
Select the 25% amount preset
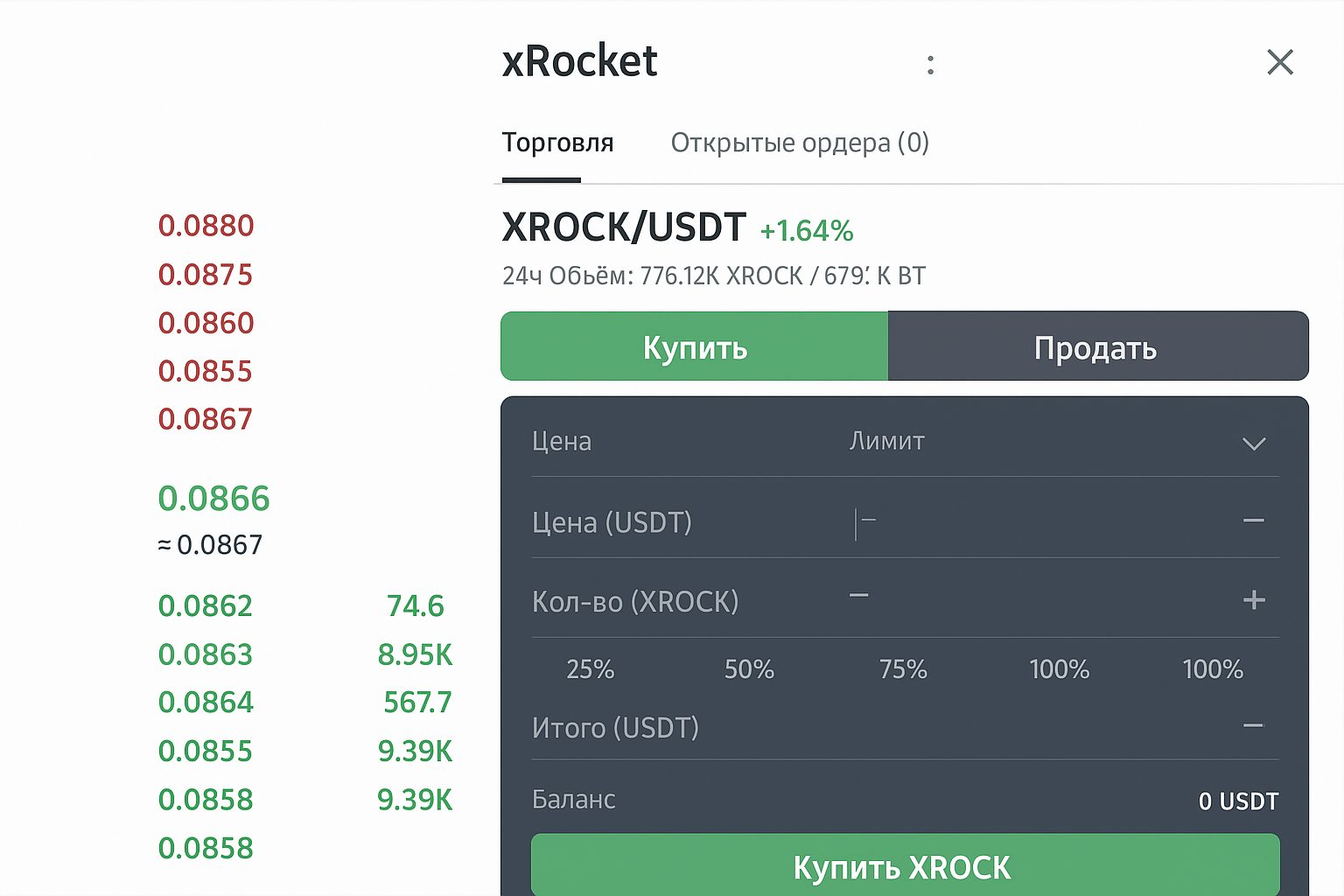(x=590, y=669)
